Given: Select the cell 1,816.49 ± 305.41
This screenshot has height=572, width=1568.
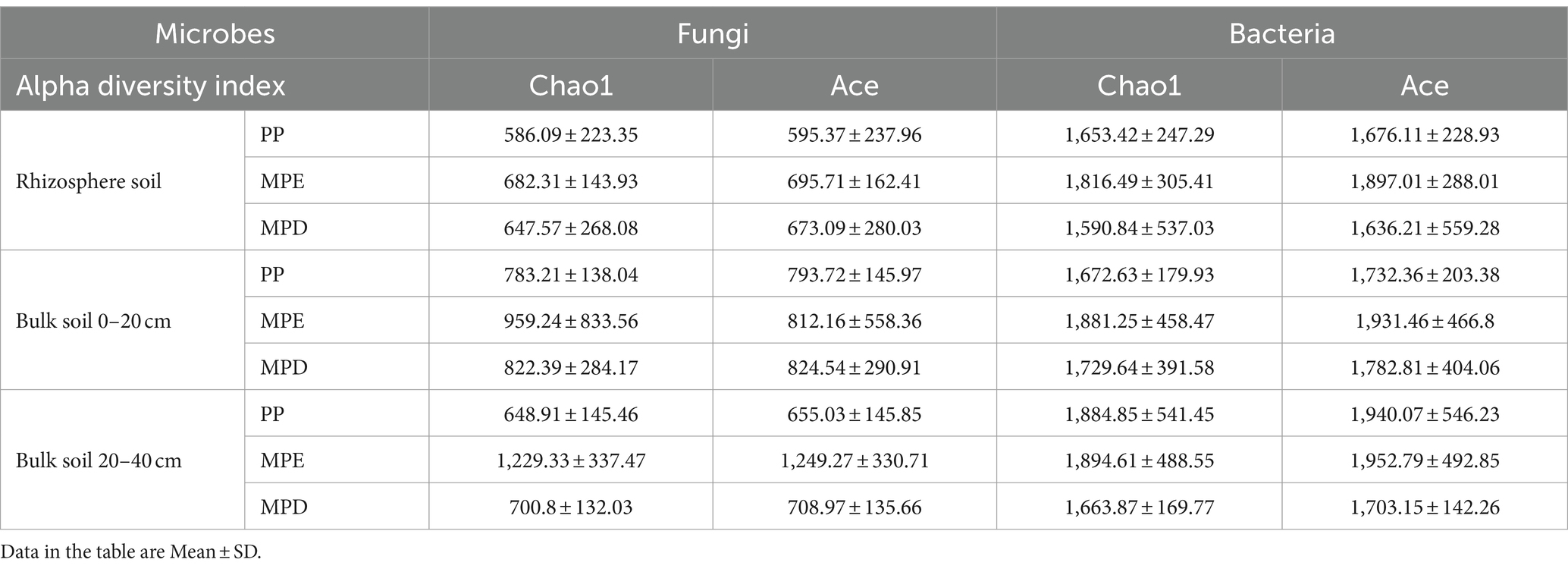Looking at the screenshot, I should point(1140,181).
